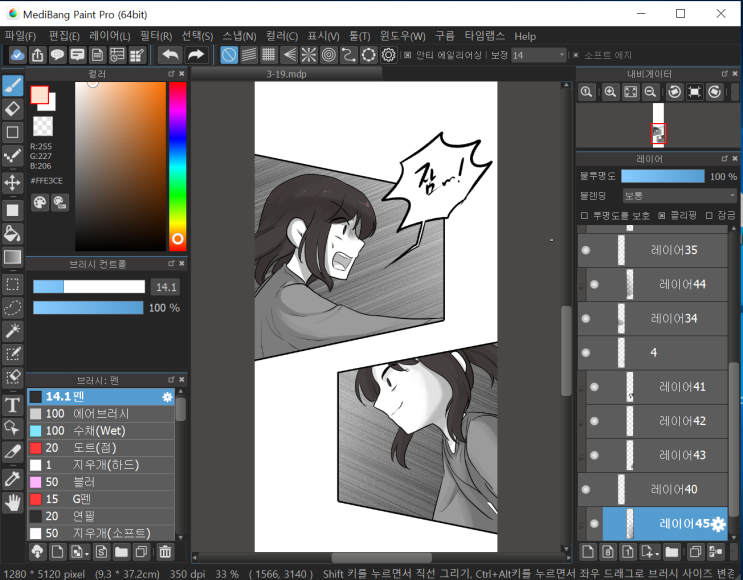Select the Bucket fill tool
743x580 pixels.
click(x=13, y=233)
